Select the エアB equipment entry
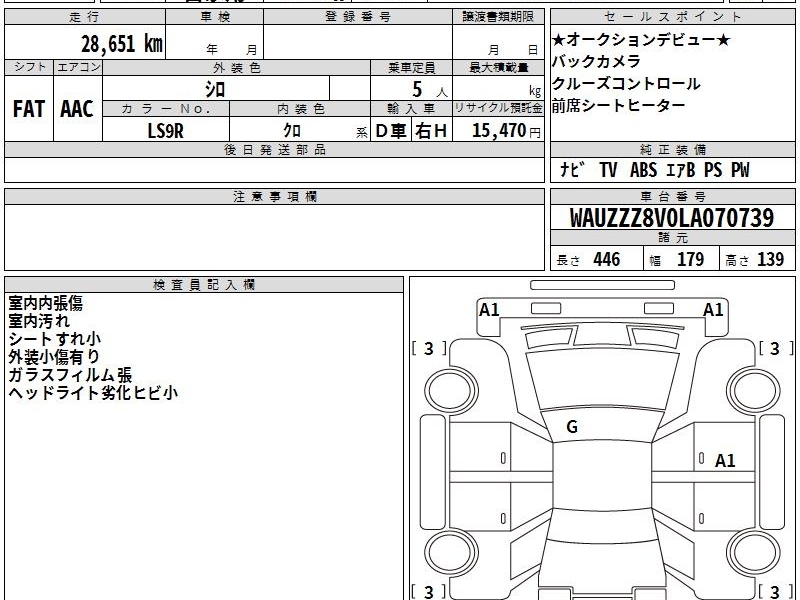The image size is (800, 600). coord(681,169)
